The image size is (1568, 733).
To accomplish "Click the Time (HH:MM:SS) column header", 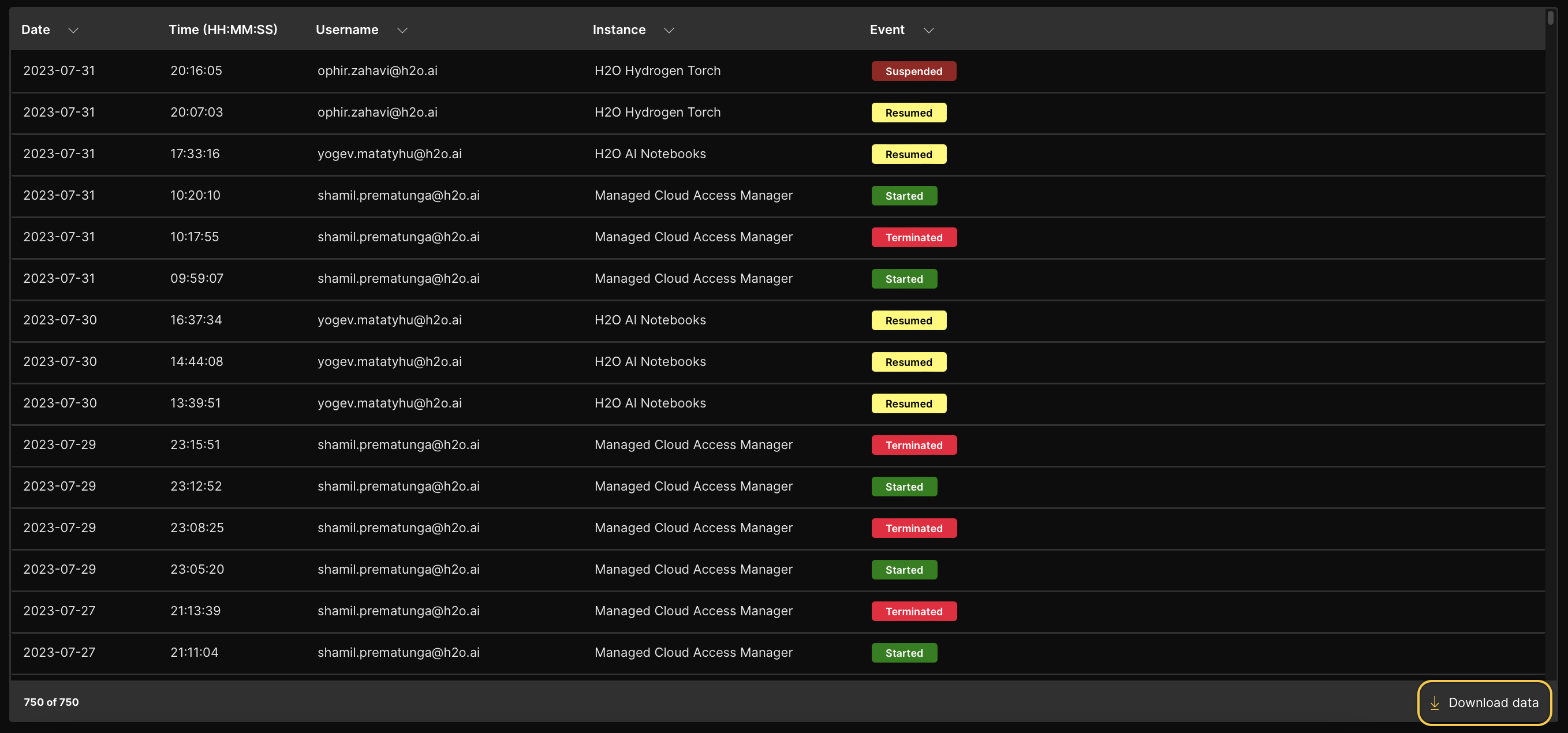I will point(223,29).
